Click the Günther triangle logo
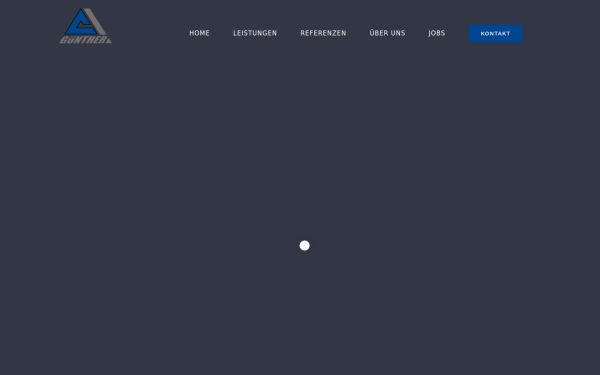This screenshot has height=375, width=600. pyautogui.click(x=86, y=26)
